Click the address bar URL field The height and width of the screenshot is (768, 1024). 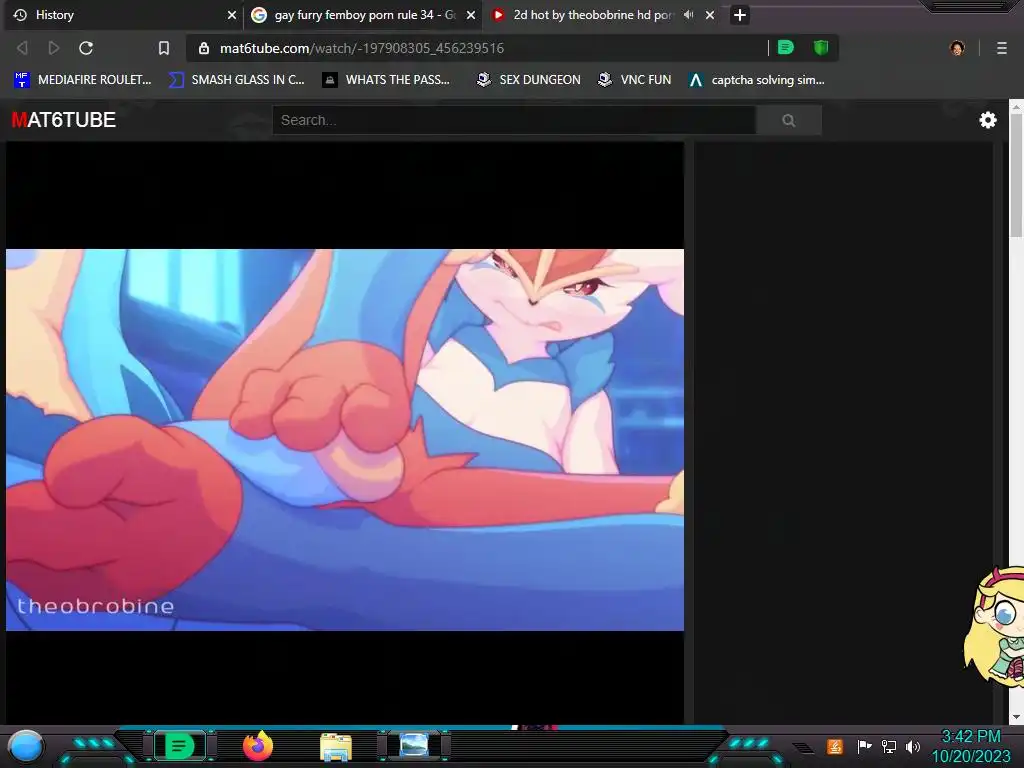coord(483,48)
